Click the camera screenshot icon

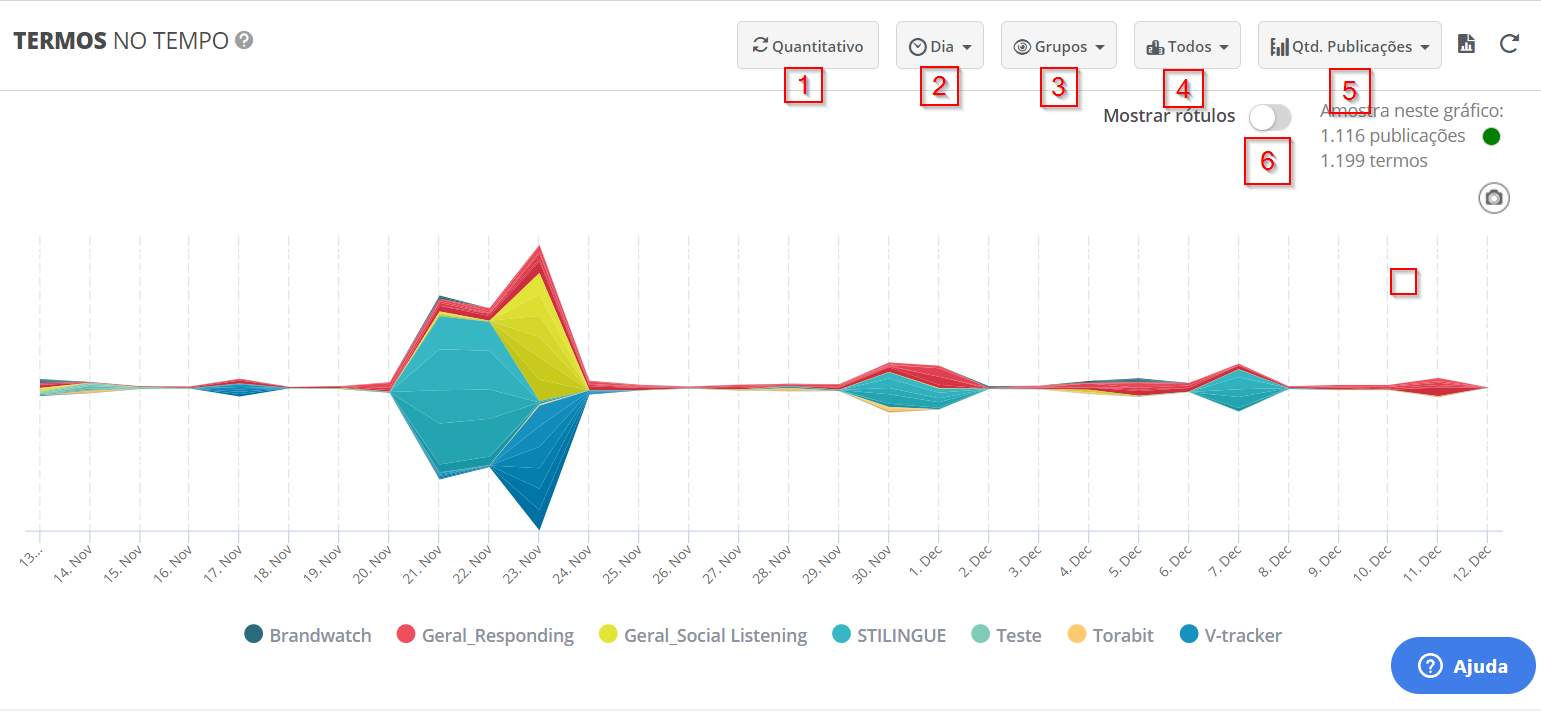tap(1493, 198)
